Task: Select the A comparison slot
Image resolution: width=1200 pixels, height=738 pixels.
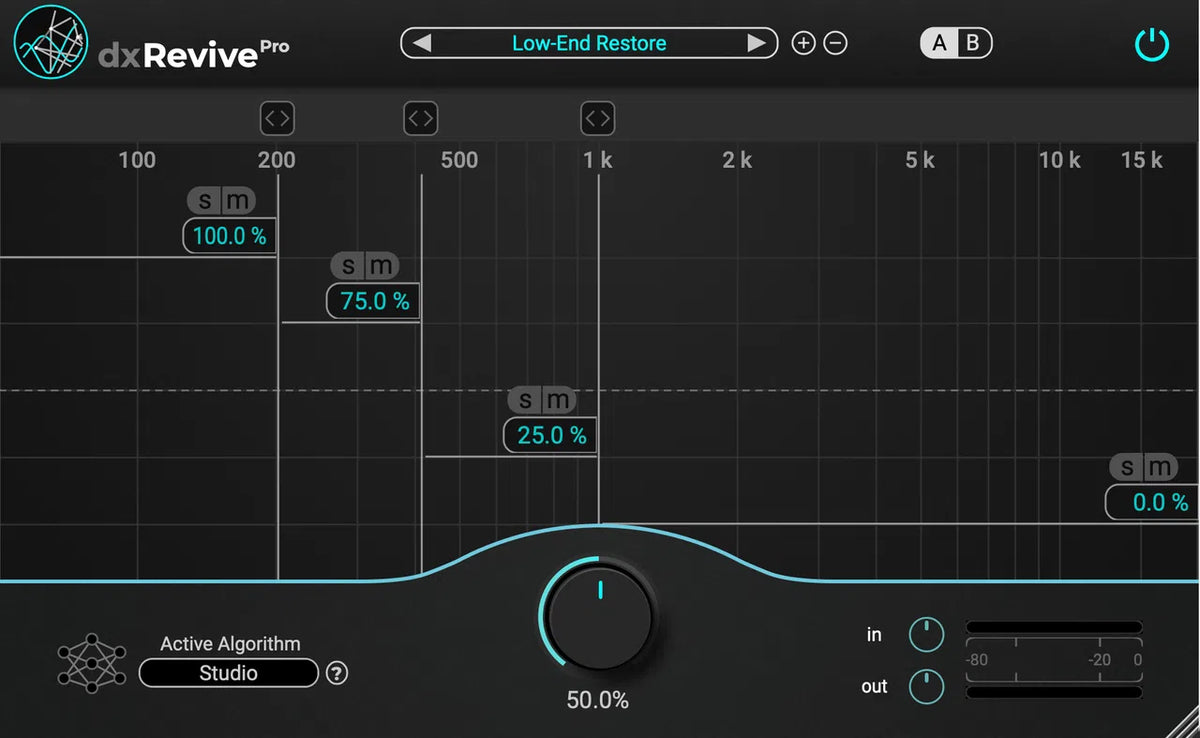Action: point(941,43)
